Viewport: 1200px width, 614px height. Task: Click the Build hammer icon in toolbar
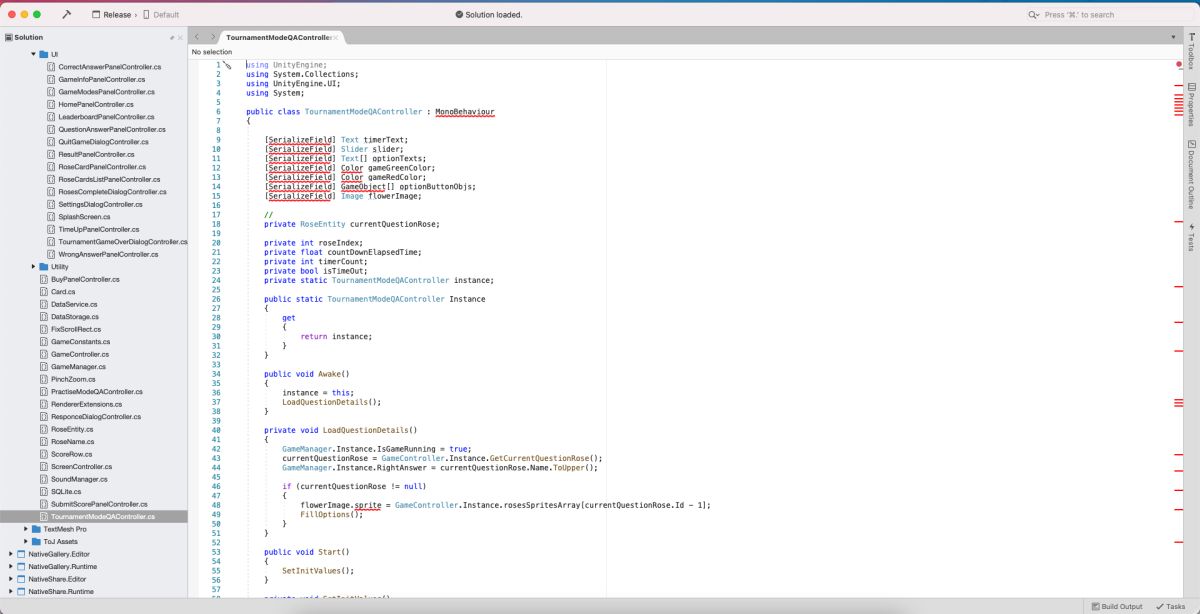[x=66, y=15]
